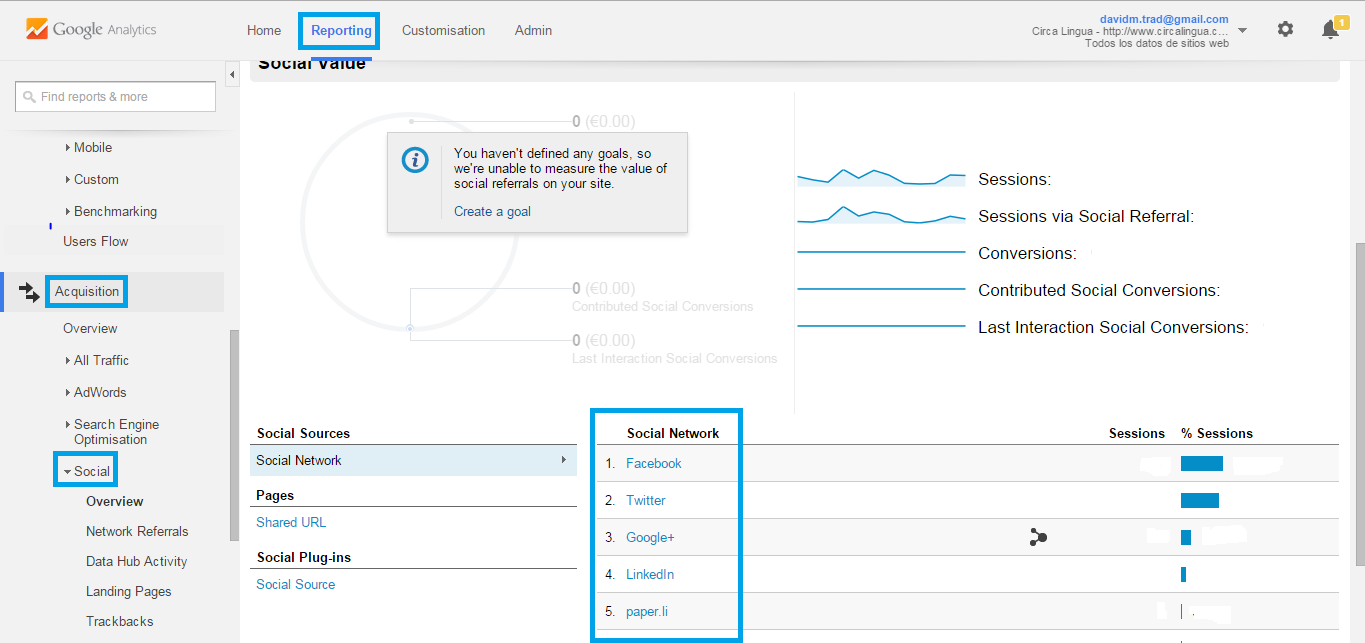
Task: Open the Google+ social network link
Action: click(650, 537)
